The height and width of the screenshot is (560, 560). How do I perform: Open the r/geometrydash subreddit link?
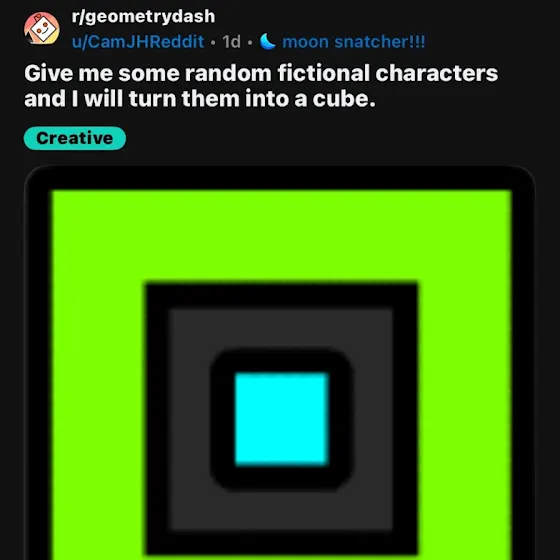click(143, 16)
